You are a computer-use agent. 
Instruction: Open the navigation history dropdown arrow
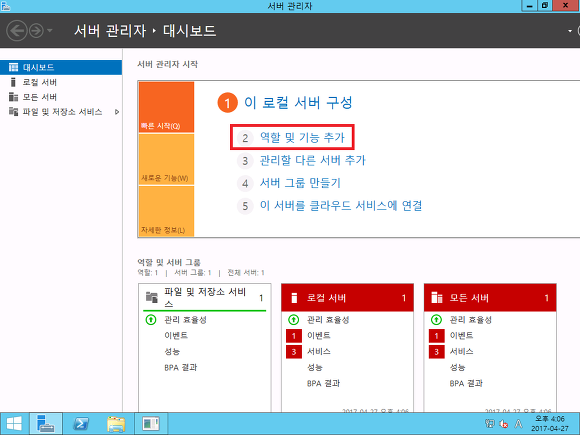click(x=50, y=30)
